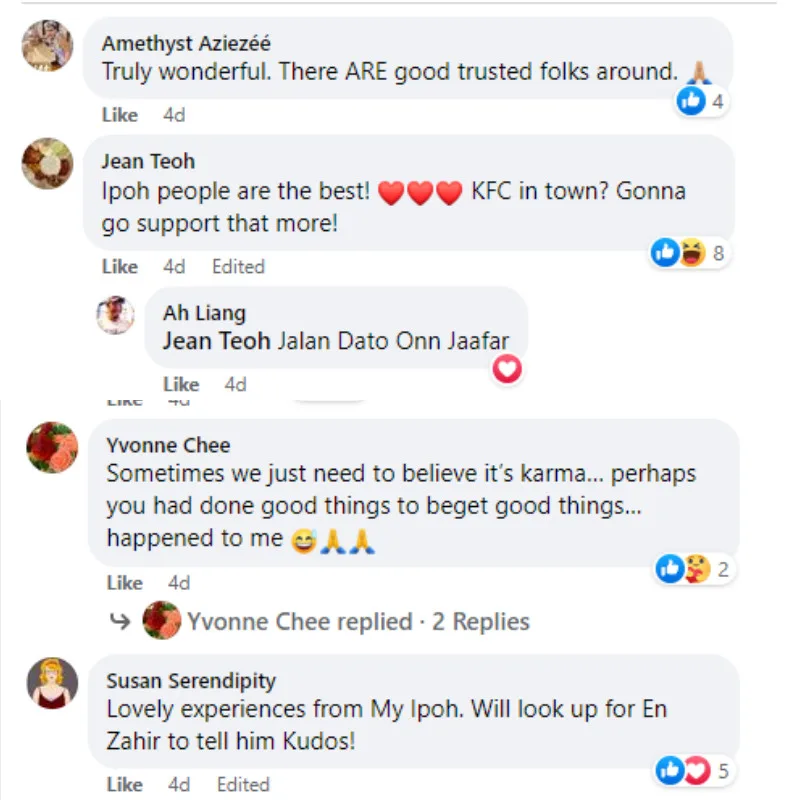View edit history of Jean Teoh's comment
Image resolution: width=800 pixels, height=800 pixels.
(x=238, y=266)
